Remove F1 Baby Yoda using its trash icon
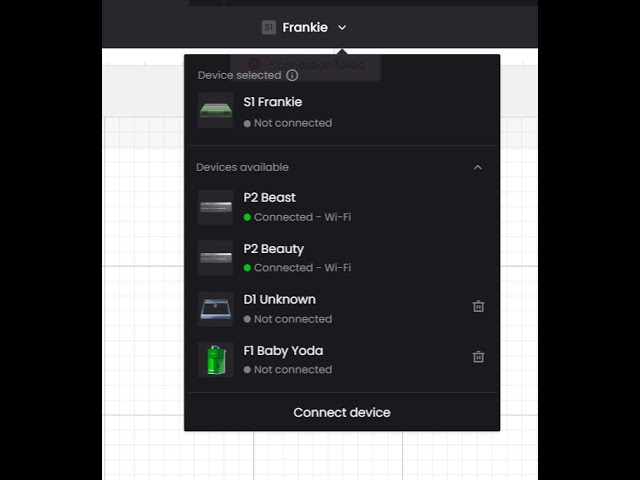Viewport: 640px width, 480px height. point(478,357)
